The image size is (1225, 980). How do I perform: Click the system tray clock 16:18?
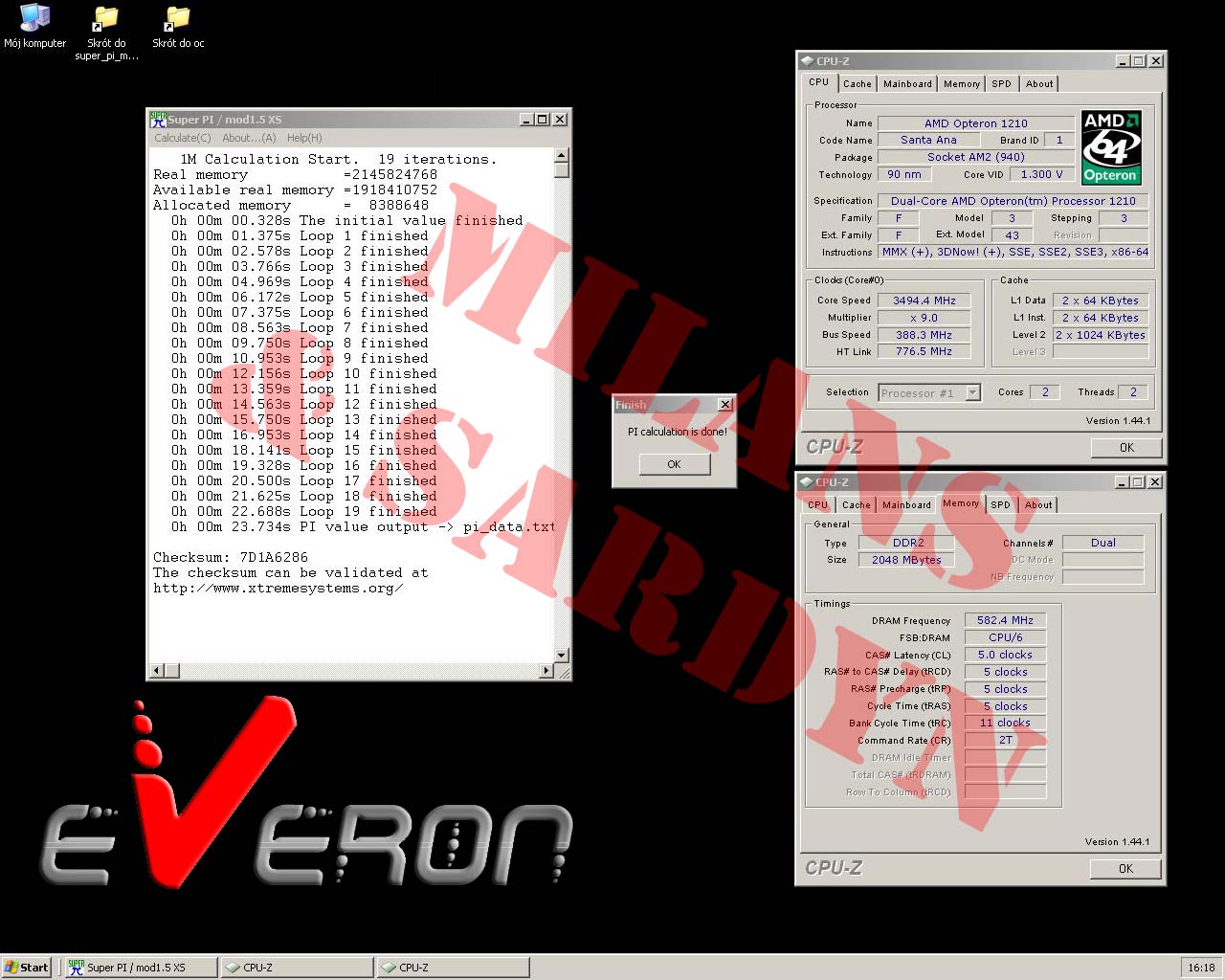[x=1201, y=968]
